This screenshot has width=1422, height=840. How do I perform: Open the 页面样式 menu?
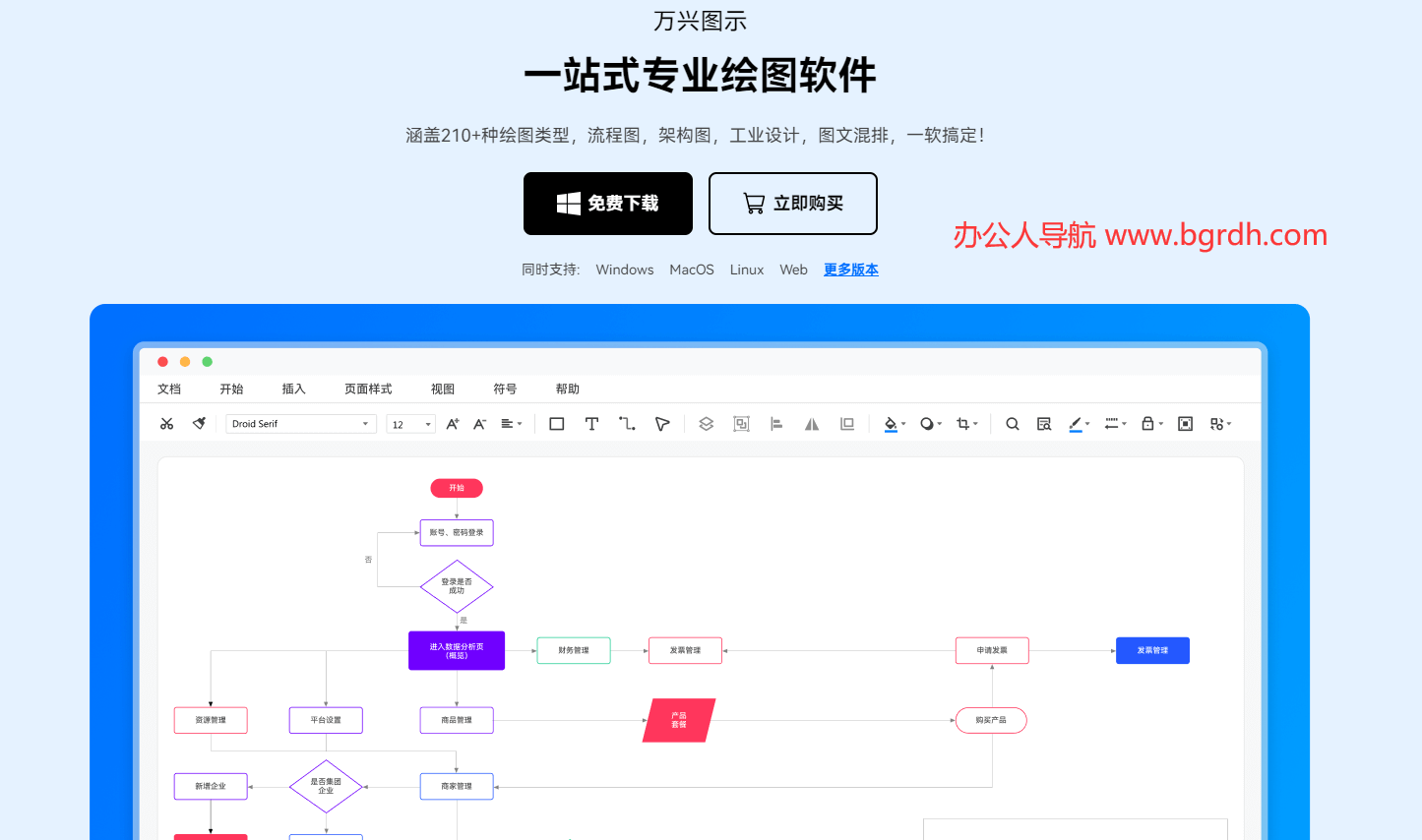point(367,389)
